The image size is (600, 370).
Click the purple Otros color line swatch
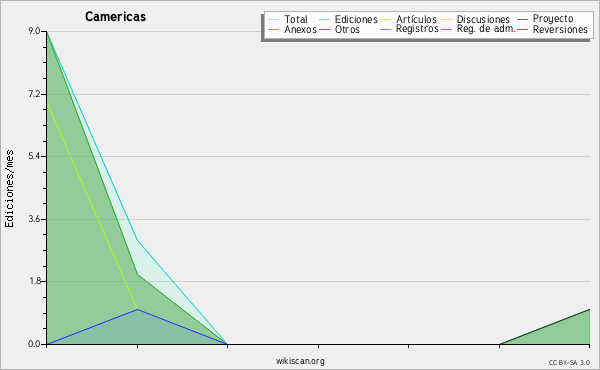click(324, 29)
